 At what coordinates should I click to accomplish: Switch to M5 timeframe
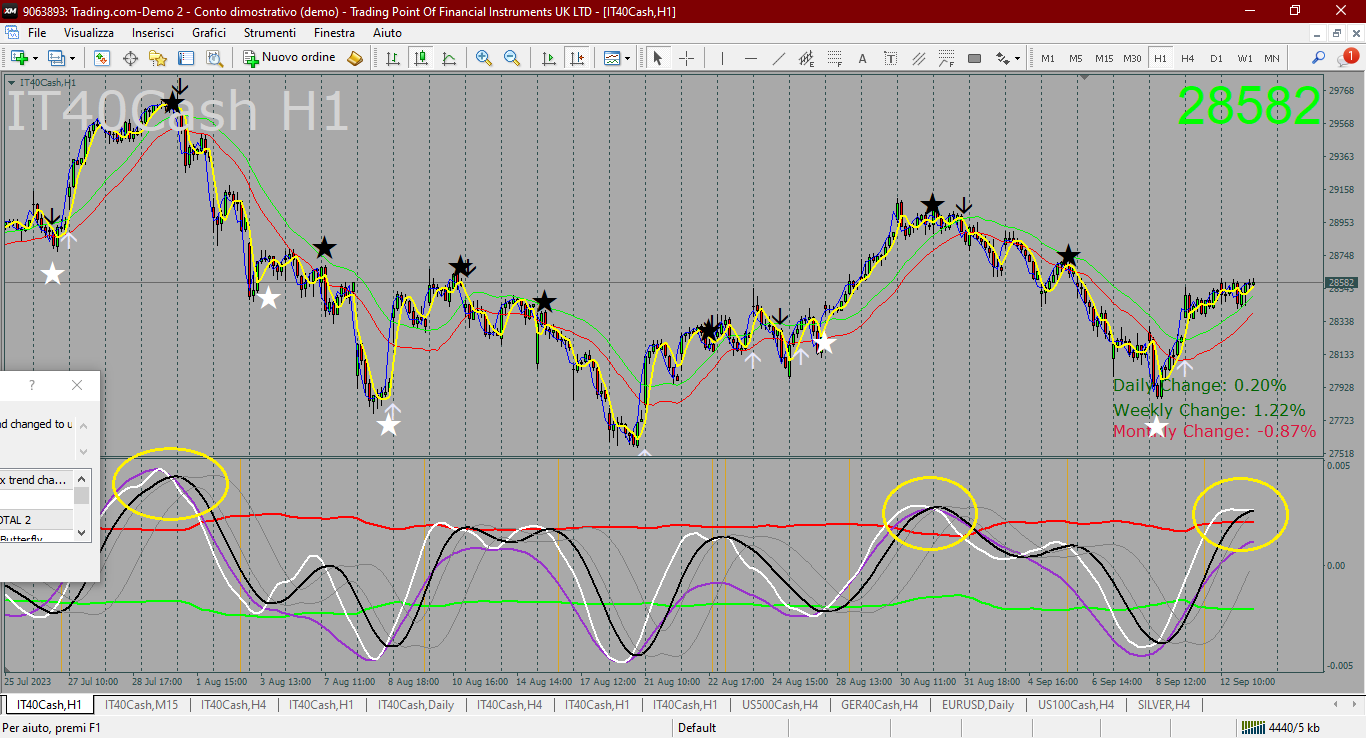pos(1076,58)
